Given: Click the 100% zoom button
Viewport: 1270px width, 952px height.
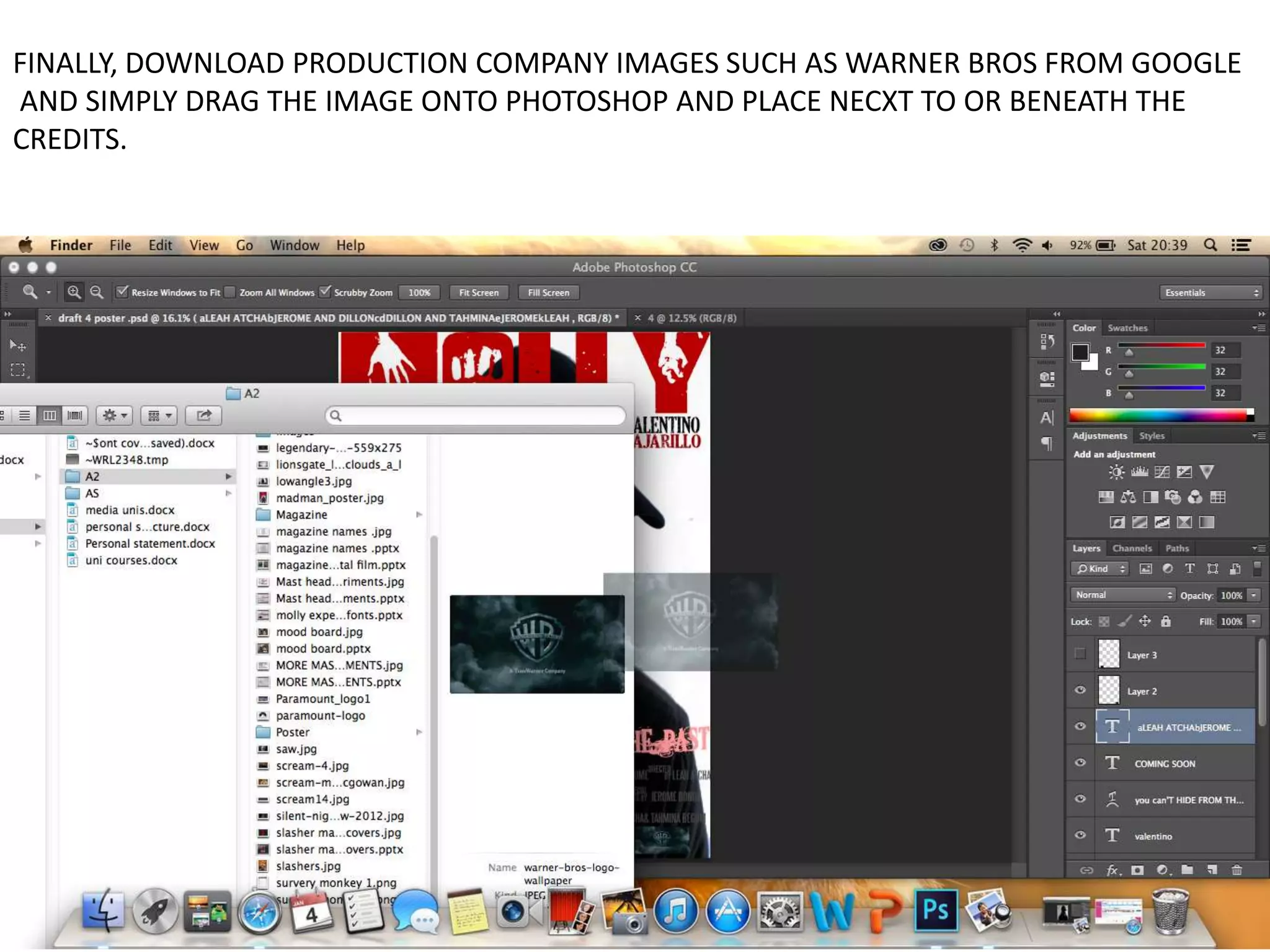Looking at the screenshot, I should coord(419,293).
